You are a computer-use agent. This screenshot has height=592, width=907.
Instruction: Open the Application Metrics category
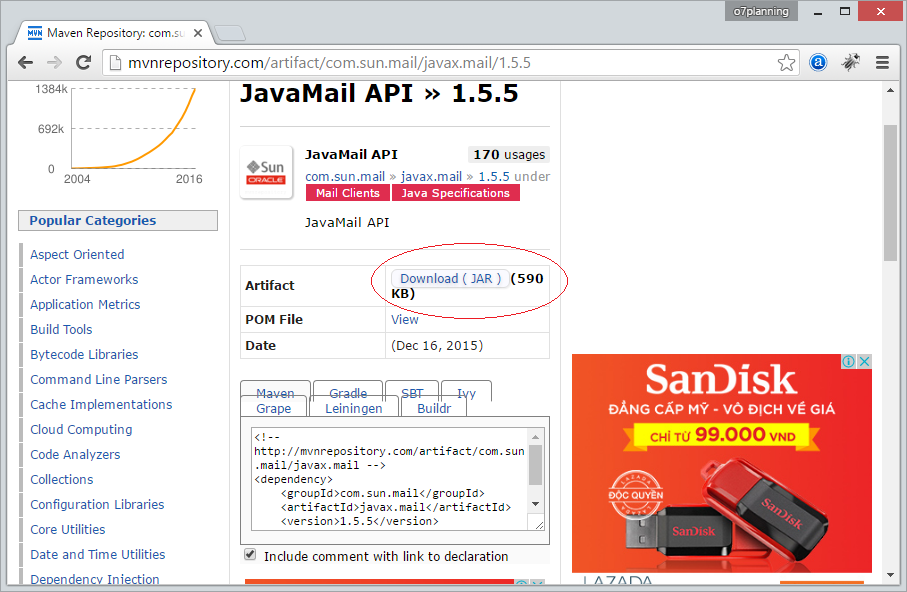[85, 304]
